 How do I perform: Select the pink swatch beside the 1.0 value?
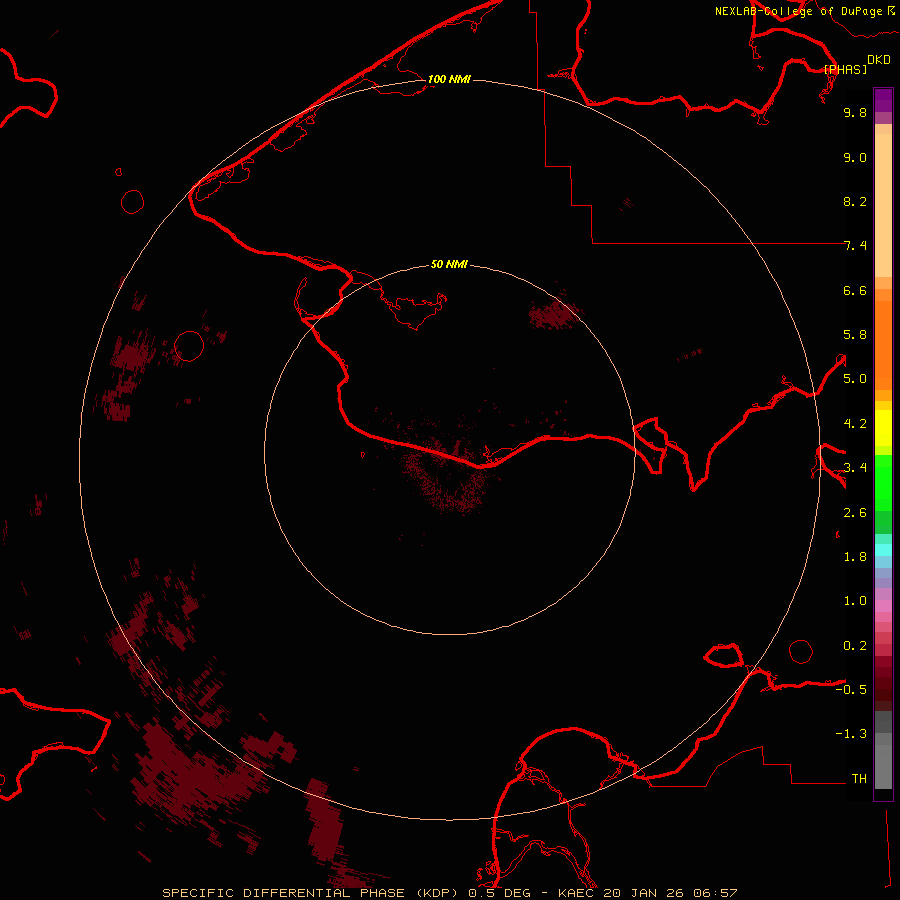(x=883, y=600)
